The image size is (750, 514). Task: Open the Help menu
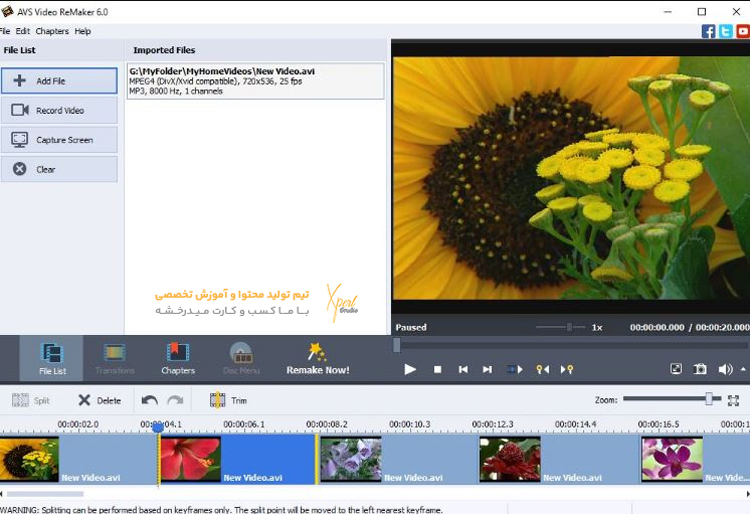[x=83, y=31]
